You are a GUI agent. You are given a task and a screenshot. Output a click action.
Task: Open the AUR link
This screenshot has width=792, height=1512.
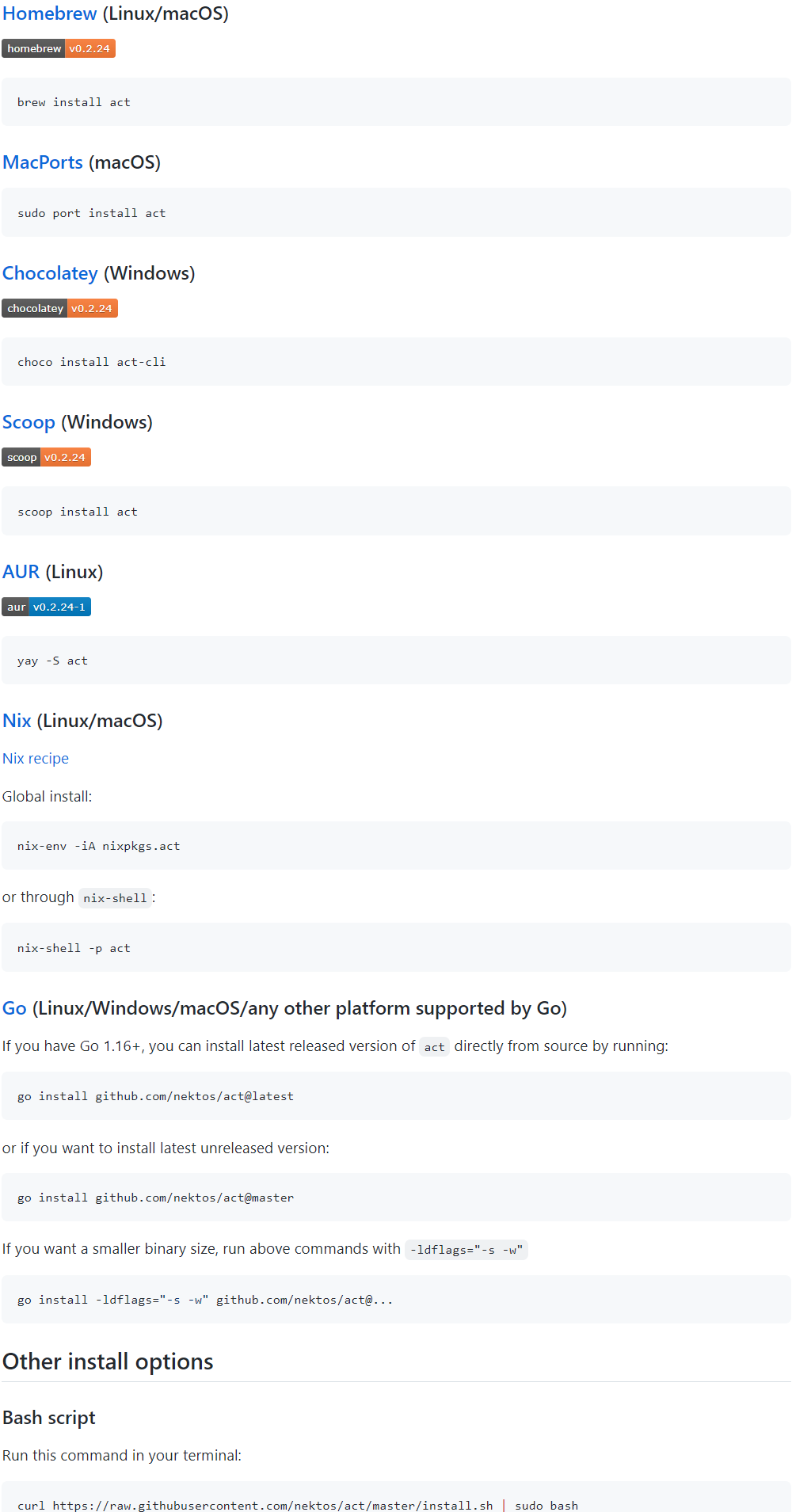coord(21,572)
